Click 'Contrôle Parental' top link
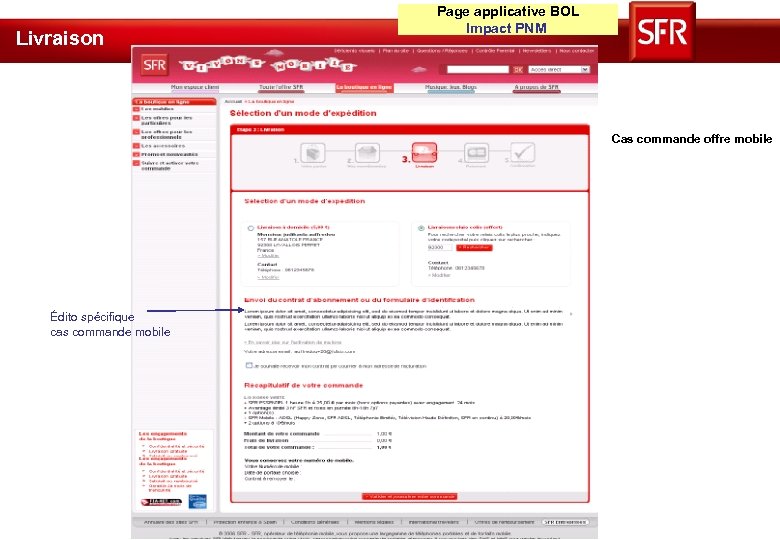780x540 pixels. coord(495,51)
